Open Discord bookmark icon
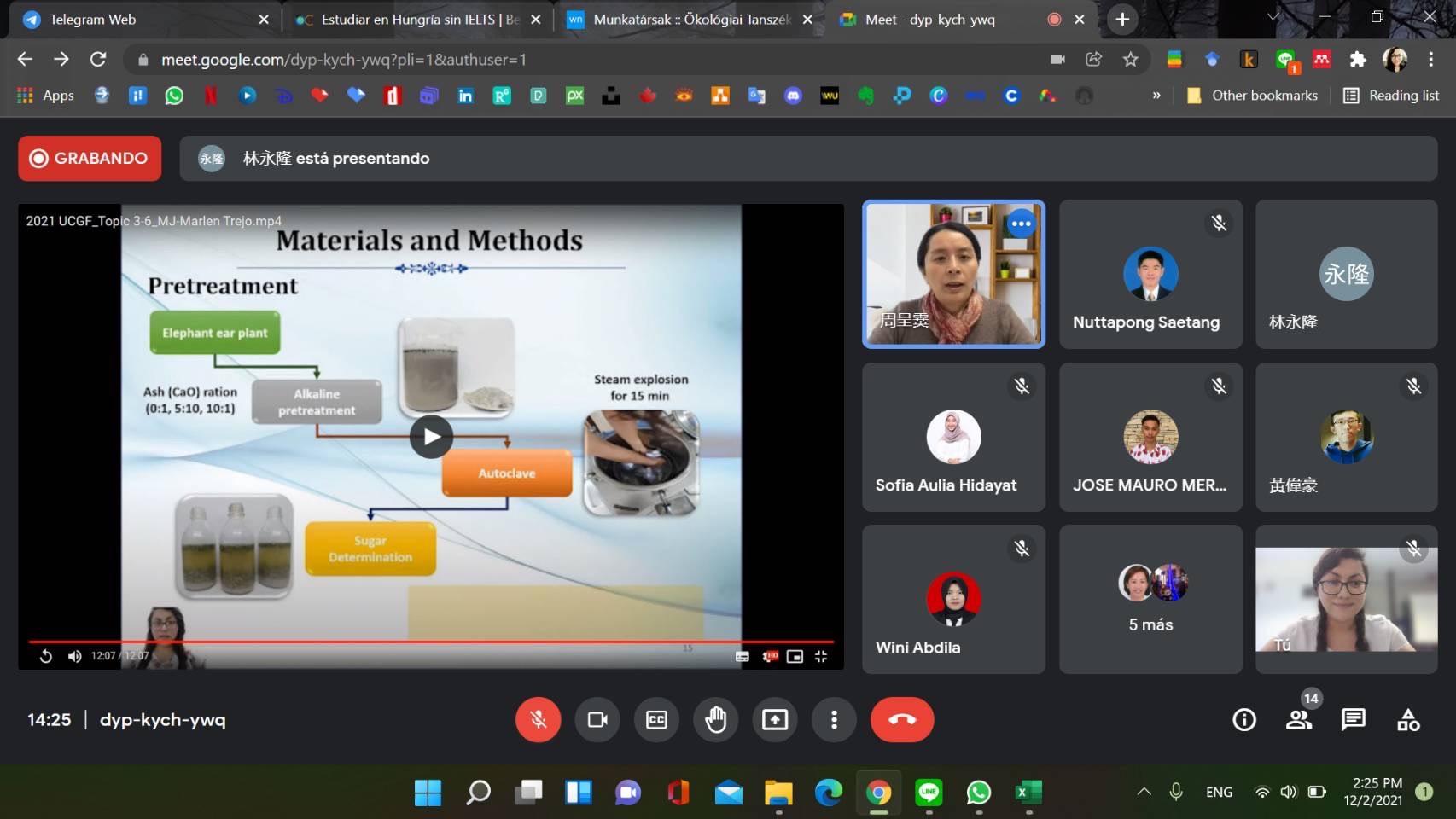Image resolution: width=1456 pixels, height=819 pixels. [793, 96]
